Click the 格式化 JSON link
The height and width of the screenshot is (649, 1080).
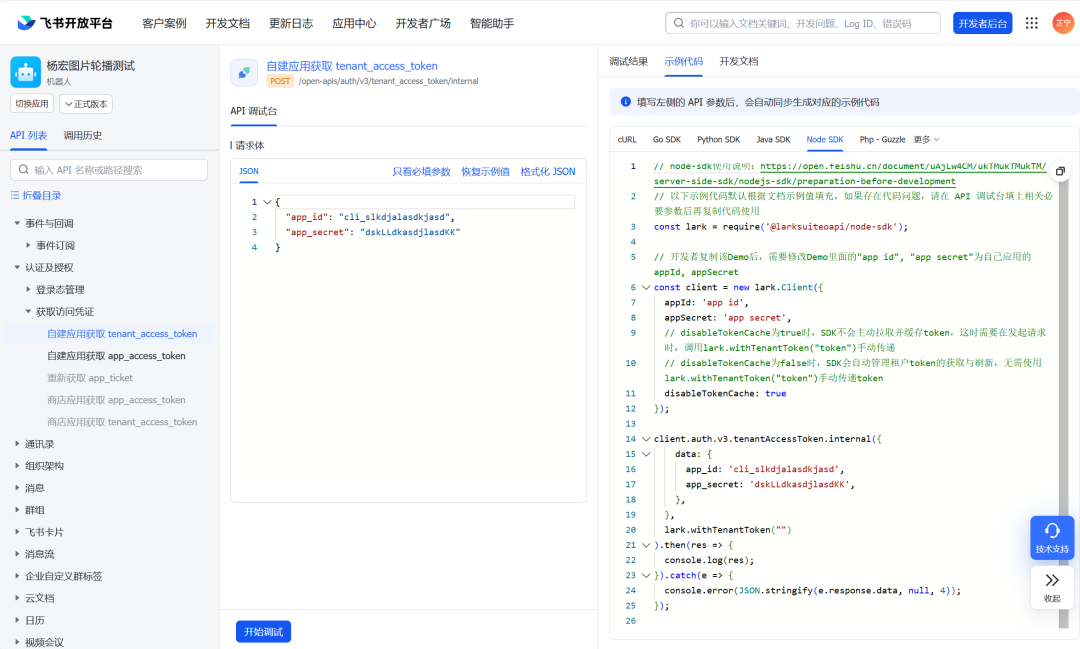[547, 172]
